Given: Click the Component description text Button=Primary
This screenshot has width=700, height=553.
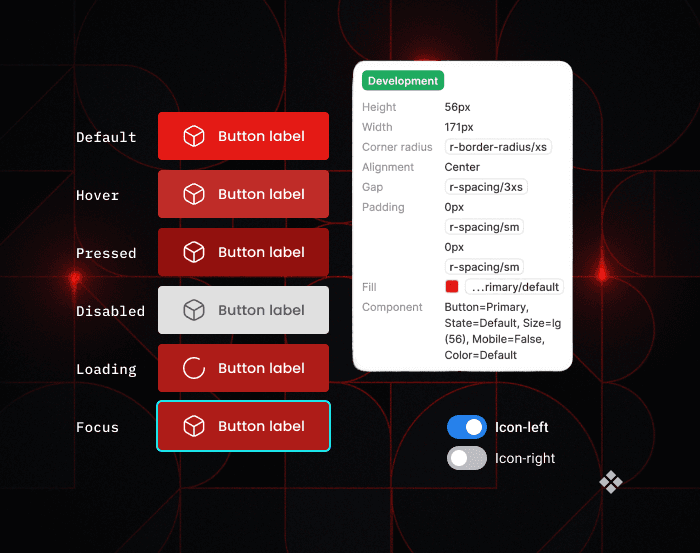Looking at the screenshot, I should [x=503, y=331].
